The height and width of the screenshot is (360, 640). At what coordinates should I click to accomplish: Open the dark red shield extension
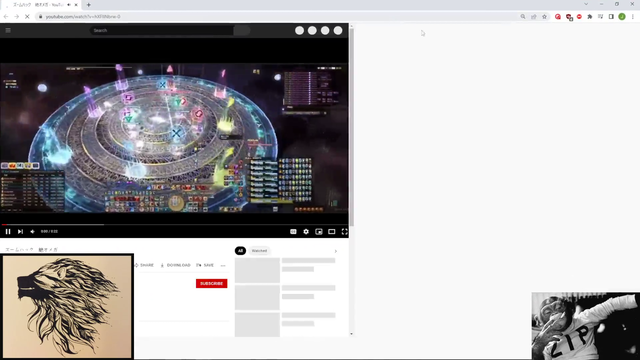pyautogui.click(x=569, y=17)
